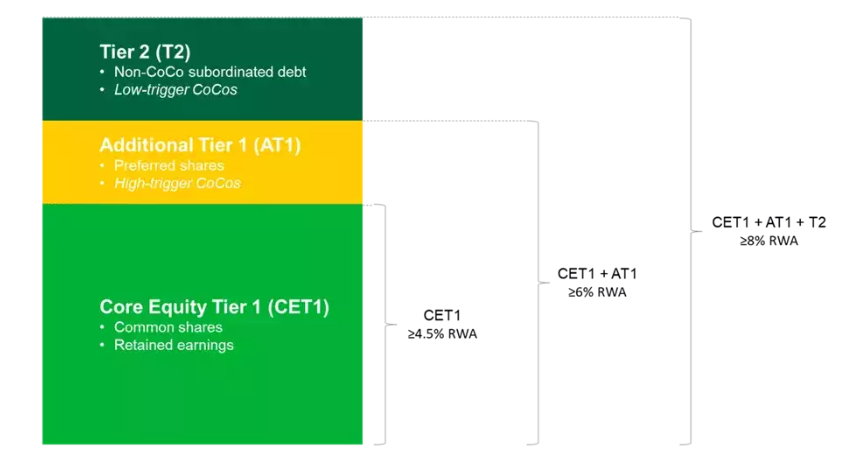Click the High-trigger CoCos italic text
This screenshot has height=452, width=851.
(x=177, y=183)
